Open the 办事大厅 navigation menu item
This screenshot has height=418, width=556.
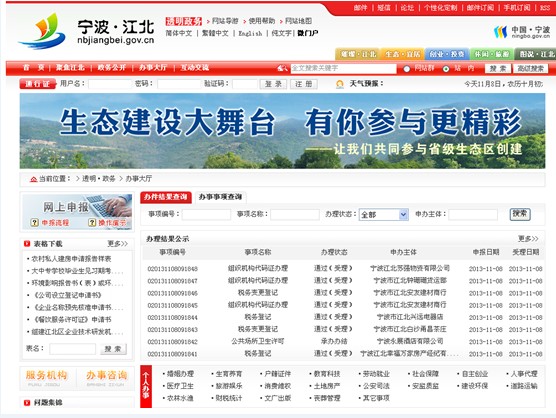point(153,67)
